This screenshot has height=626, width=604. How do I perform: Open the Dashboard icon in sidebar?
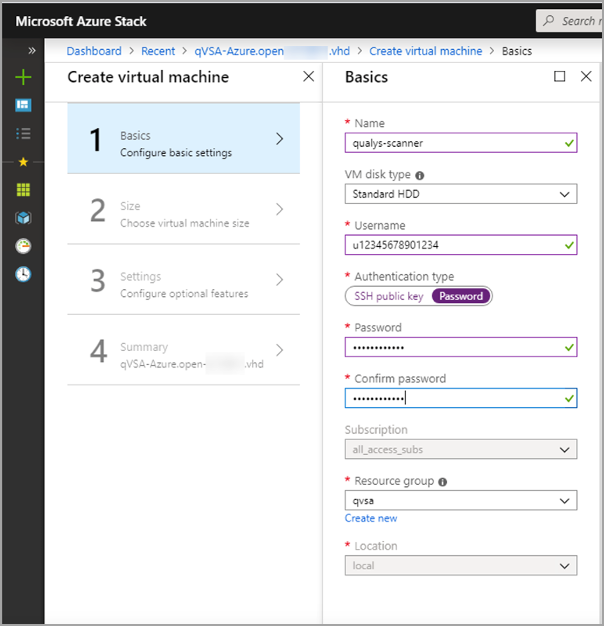click(23, 105)
